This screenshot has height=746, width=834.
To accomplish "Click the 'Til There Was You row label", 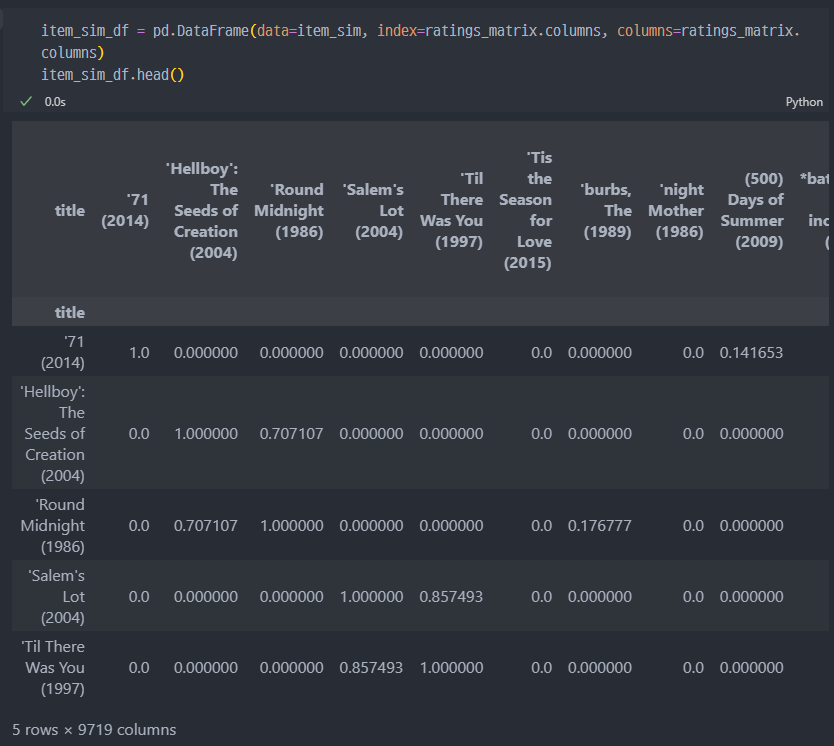I will click(x=53, y=667).
